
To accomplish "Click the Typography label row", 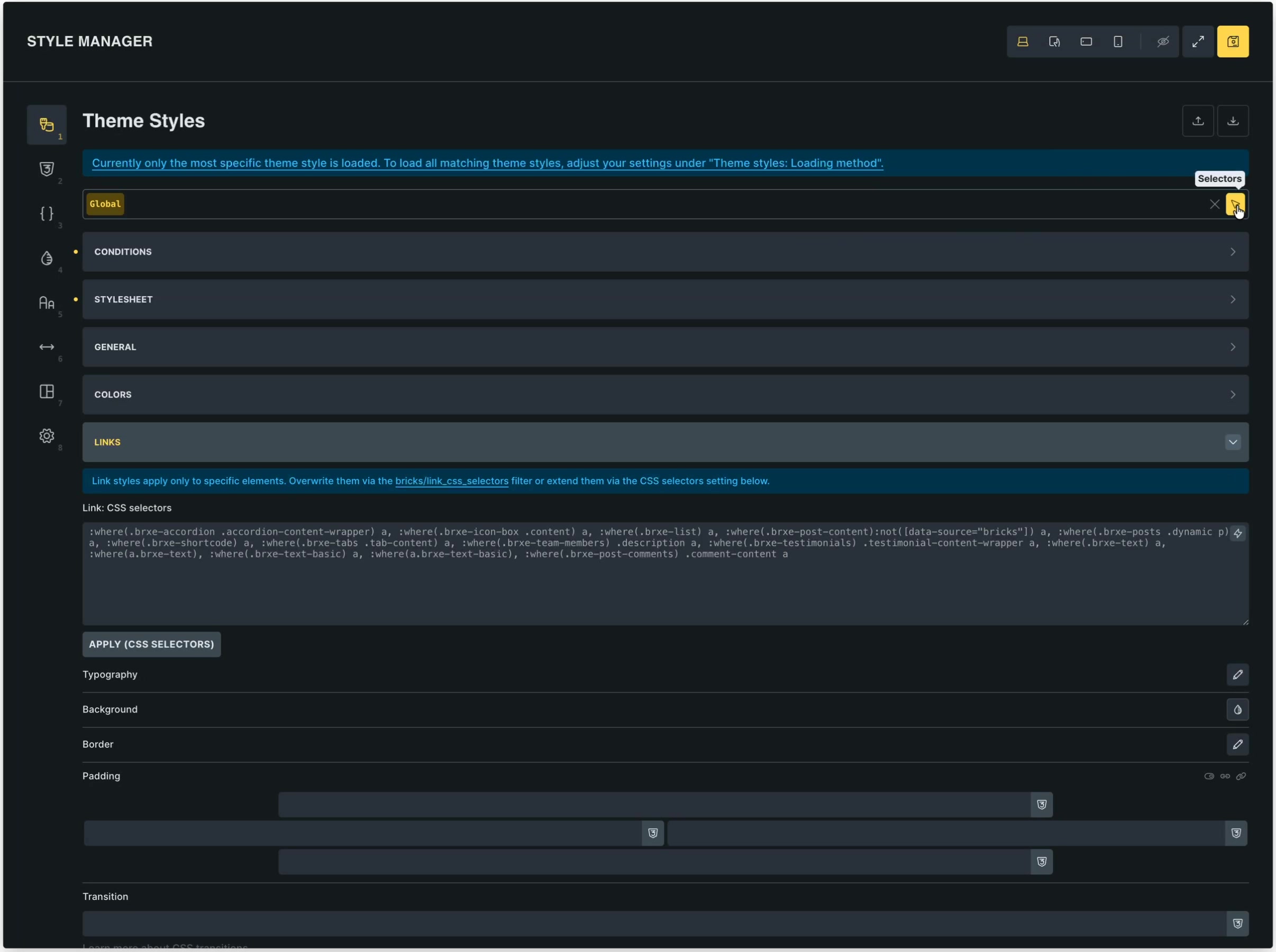I will point(110,675).
